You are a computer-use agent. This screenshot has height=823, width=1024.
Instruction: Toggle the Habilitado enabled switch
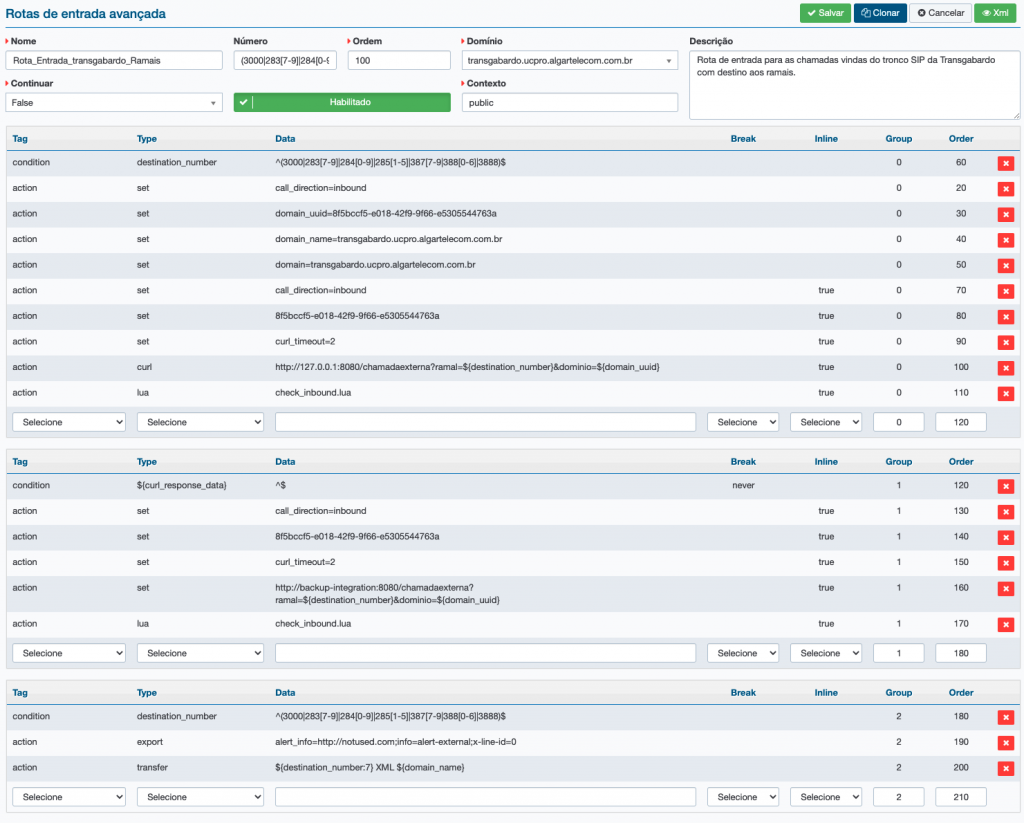click(x=342, y=102)
